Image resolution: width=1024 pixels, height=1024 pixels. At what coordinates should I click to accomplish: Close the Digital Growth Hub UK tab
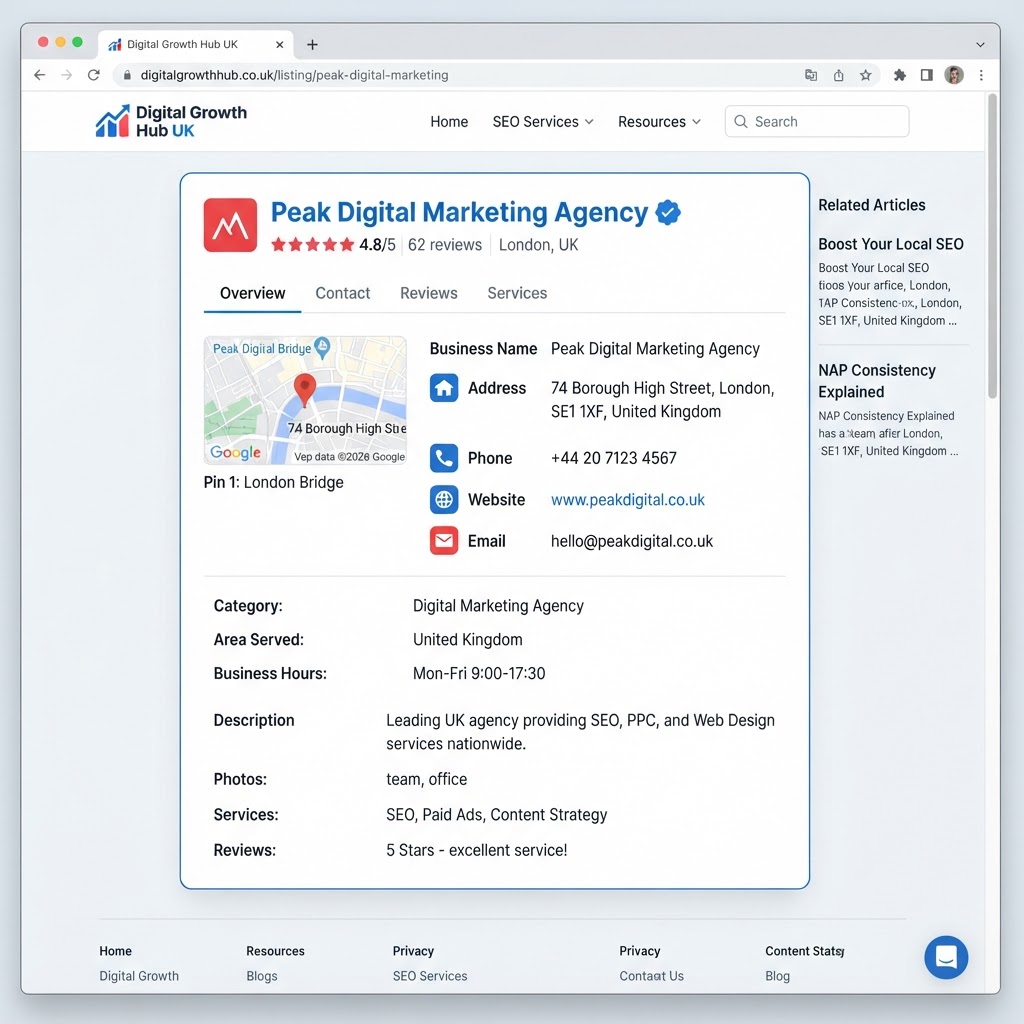tap(280, 44)
